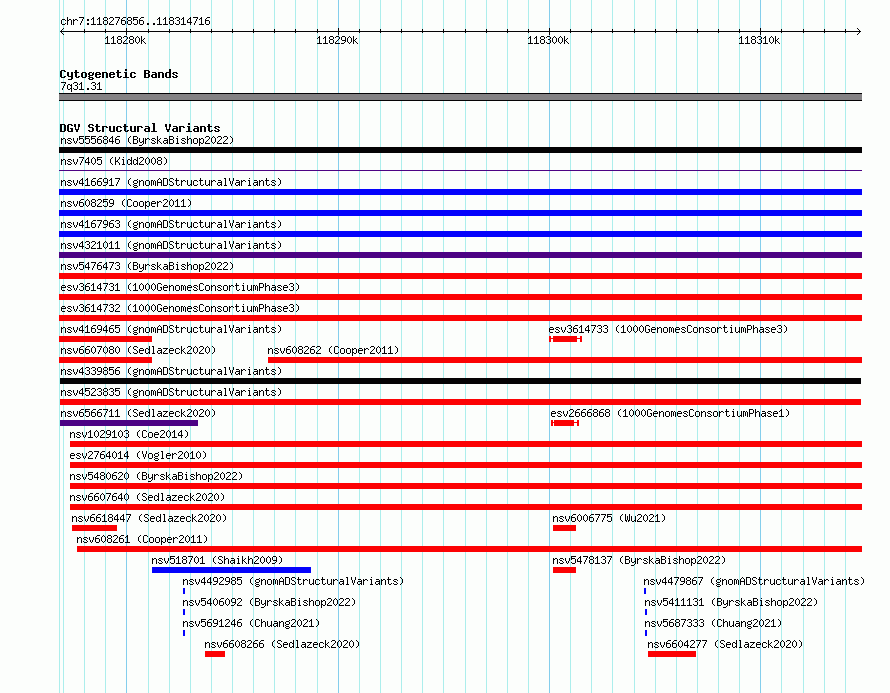Click the left arrowhead of the ruler
Viewport: 890px width, 693px height.
coord(62,31)
